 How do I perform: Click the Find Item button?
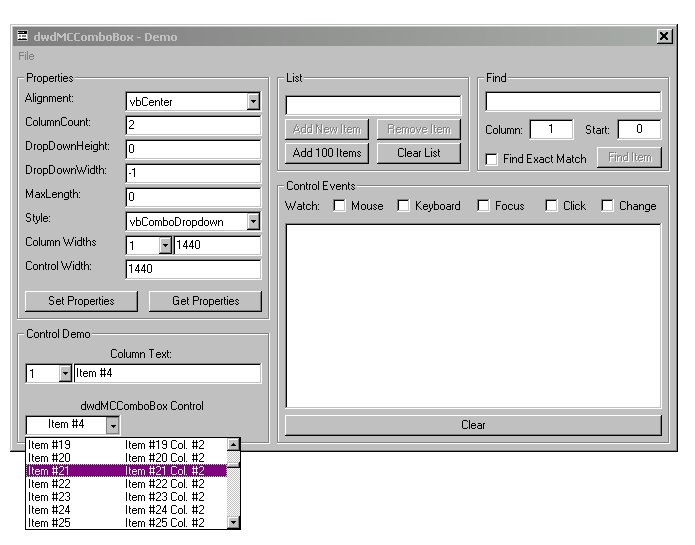coord(629,157)
